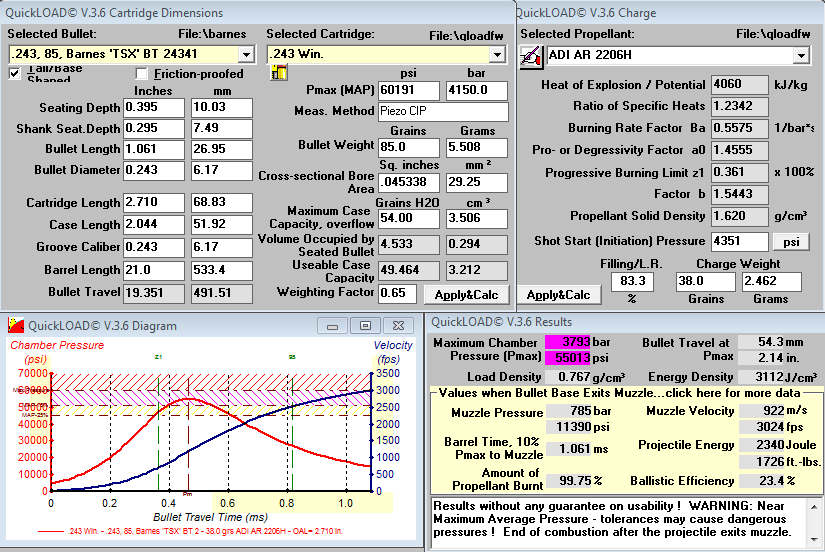Screen dimensions: 825x552
Task: Click the Barrel Length inches field
Action: pos(154,270)
